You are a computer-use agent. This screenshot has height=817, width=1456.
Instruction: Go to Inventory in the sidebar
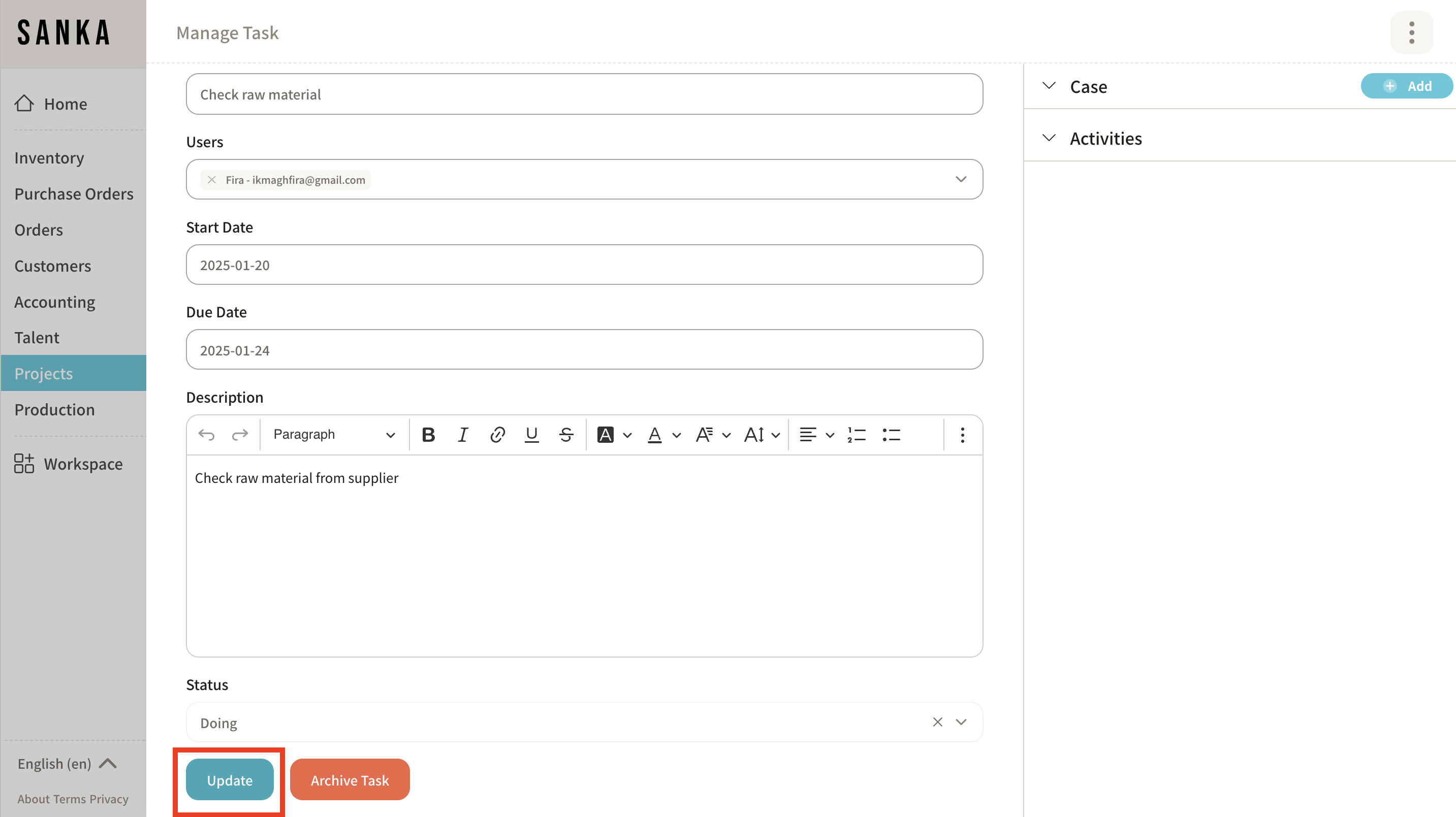click(x=49, y=157)
